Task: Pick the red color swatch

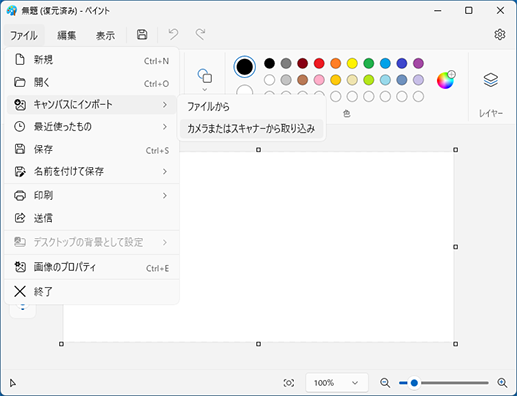Action: [x=319, y=63]
